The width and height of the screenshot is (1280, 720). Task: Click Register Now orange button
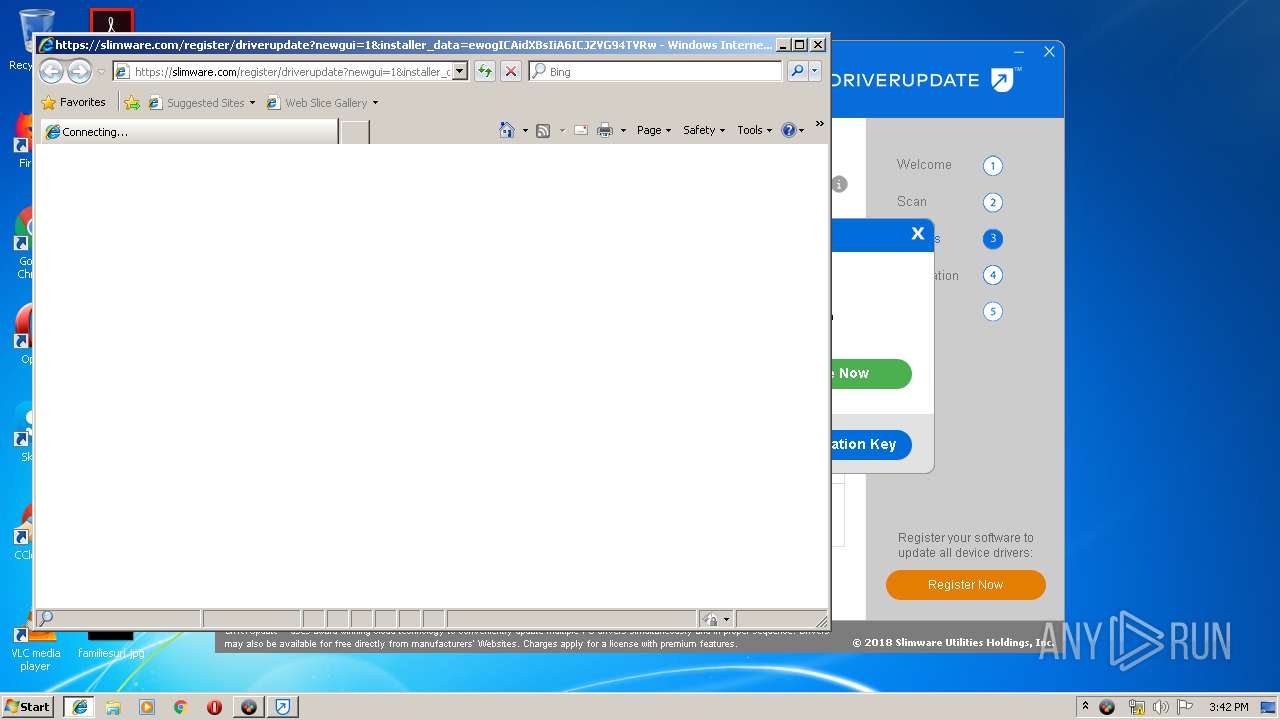click(965, 585)
